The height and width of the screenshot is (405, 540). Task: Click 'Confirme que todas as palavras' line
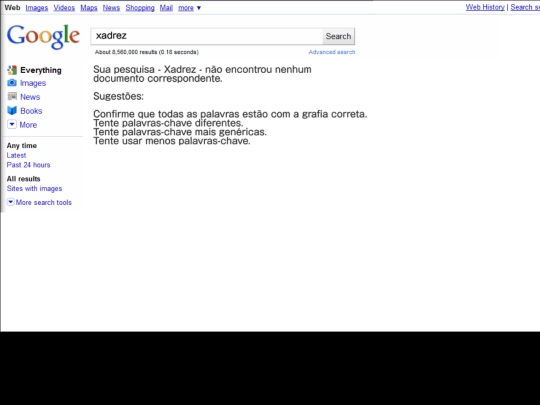click(x=230, y=114)
